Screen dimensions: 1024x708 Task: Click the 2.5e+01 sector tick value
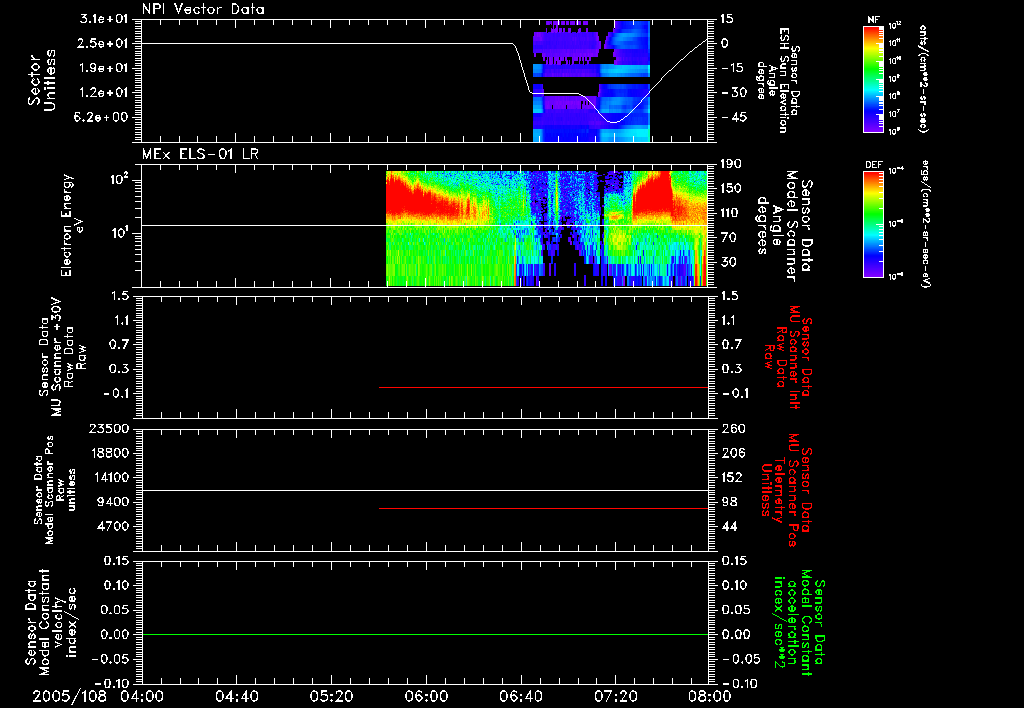(x=104, y=43)
